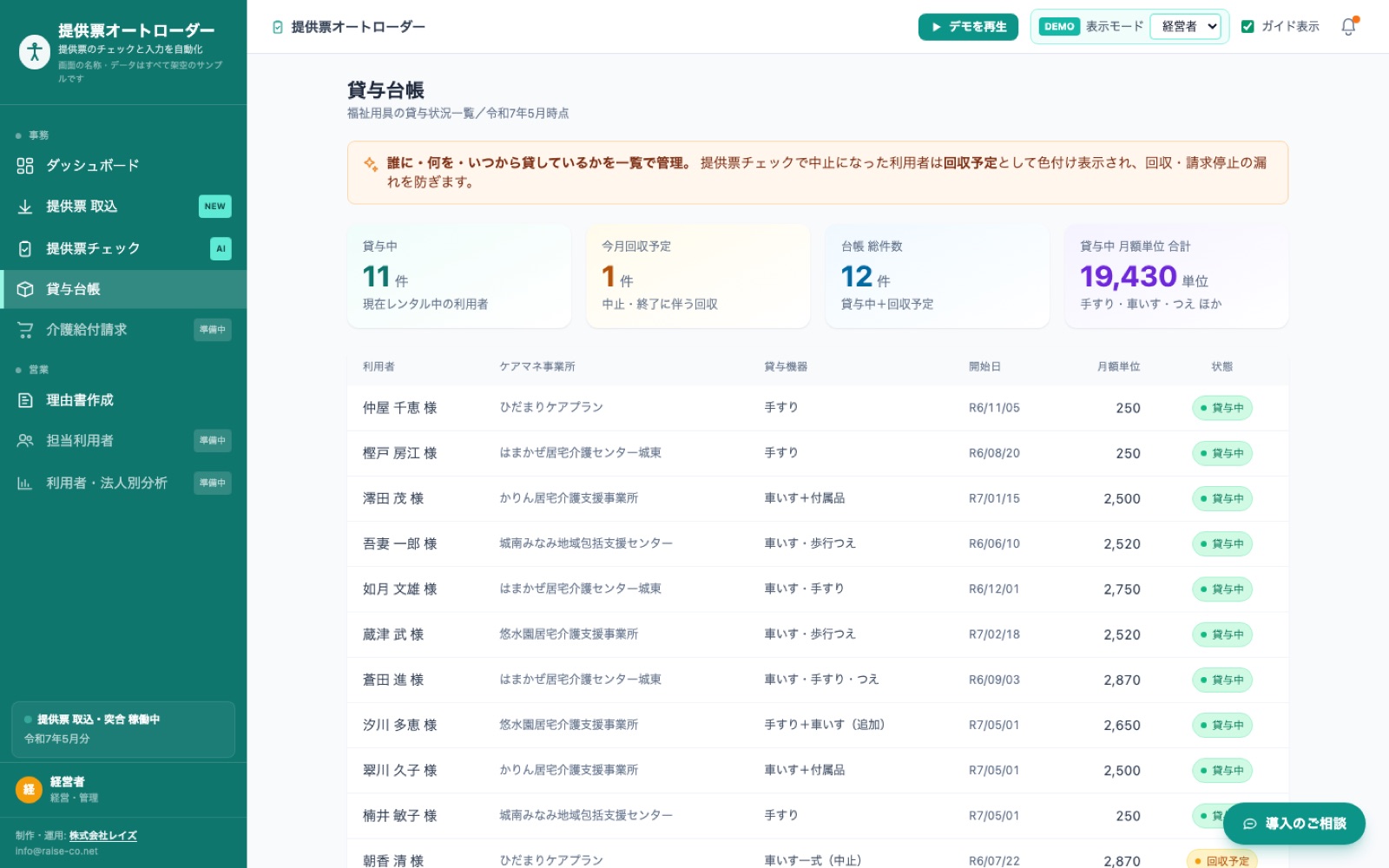Click the 貸与台帳 page heading
Image resolution: width=1389 pixels, height=868 pixels.
click(x=385, y=90)
